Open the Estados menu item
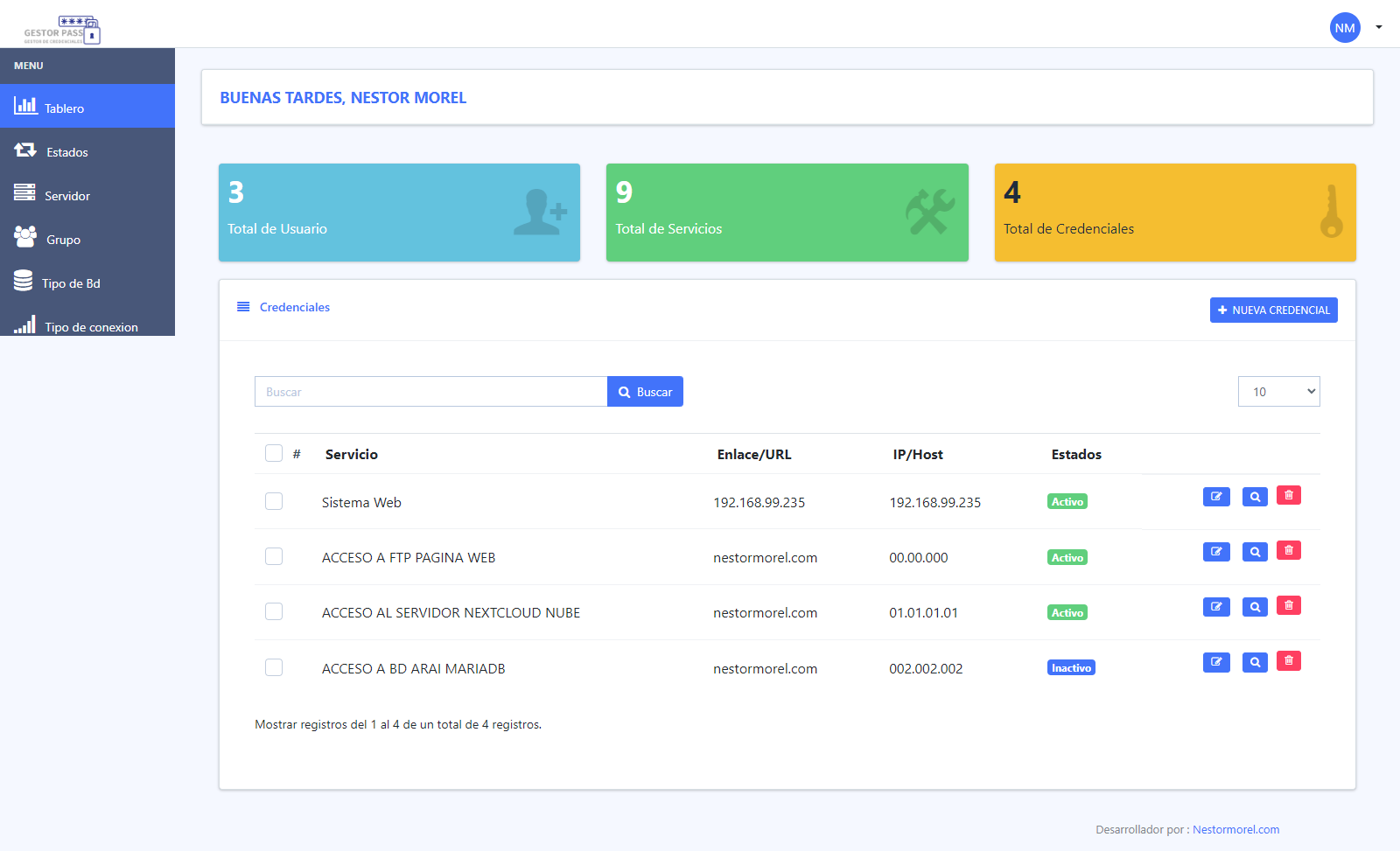1400x851 pixels. [x=66, y=152]
